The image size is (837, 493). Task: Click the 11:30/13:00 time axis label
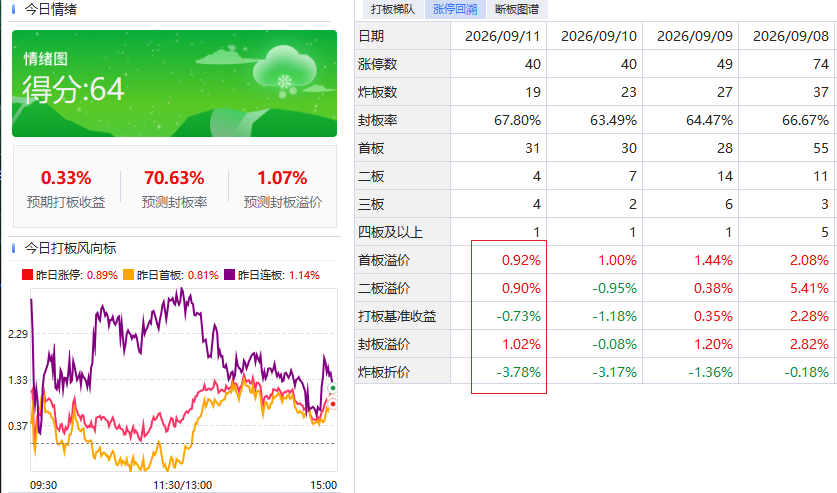tap(183, 485)
